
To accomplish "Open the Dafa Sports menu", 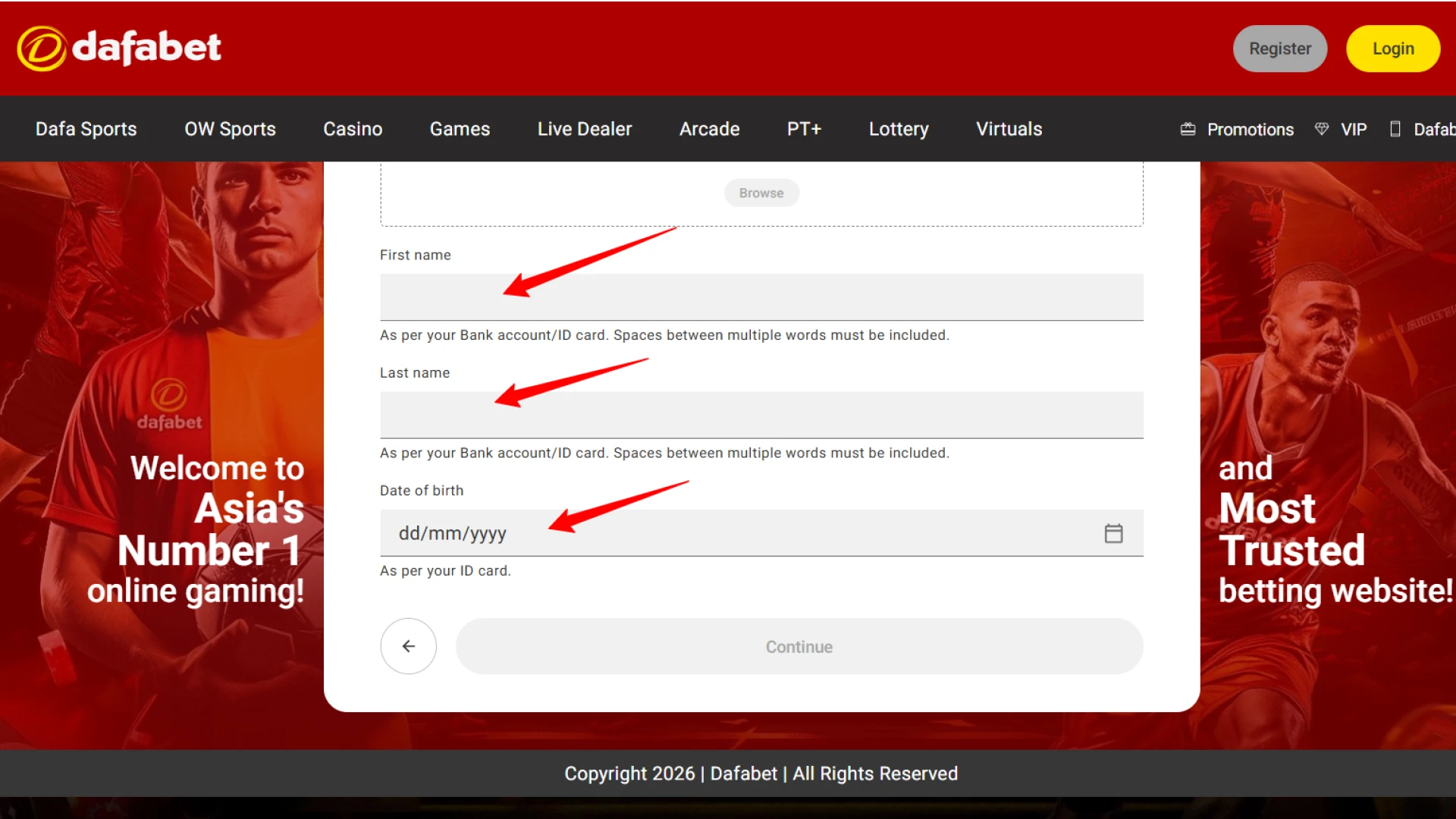I will click(85, 129).
